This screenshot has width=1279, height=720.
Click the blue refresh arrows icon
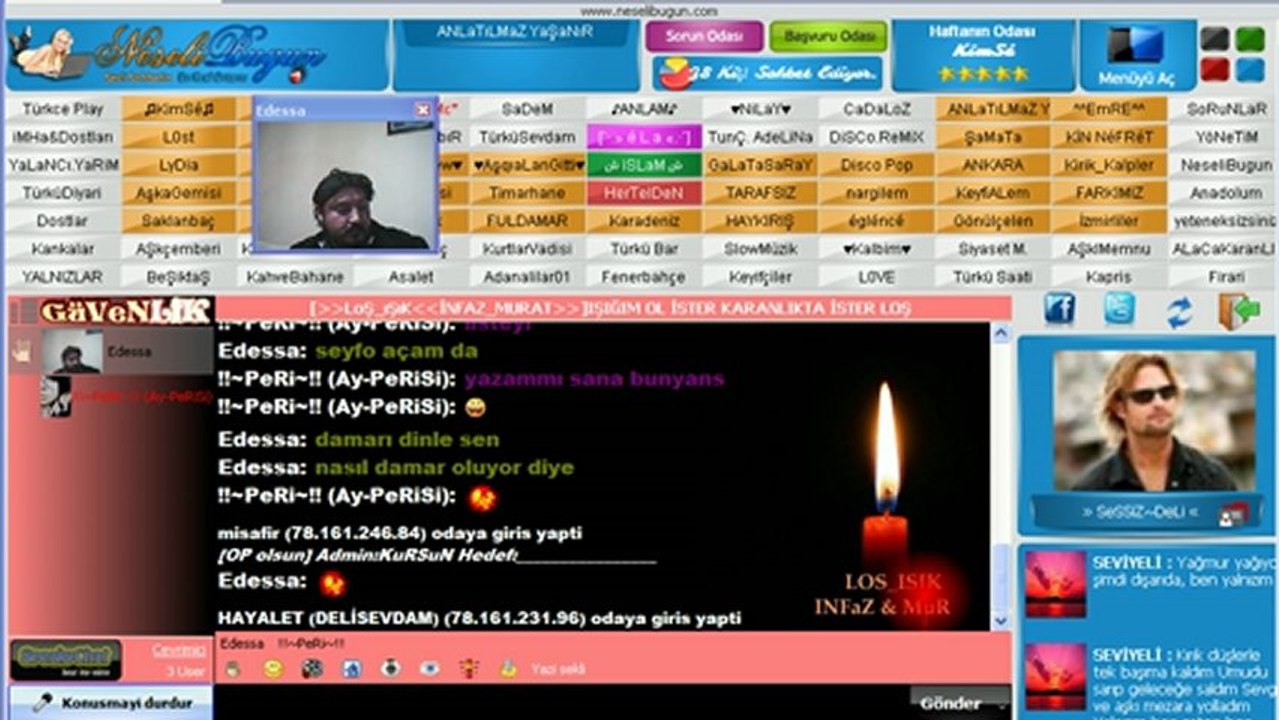(x=1179, y=312)
